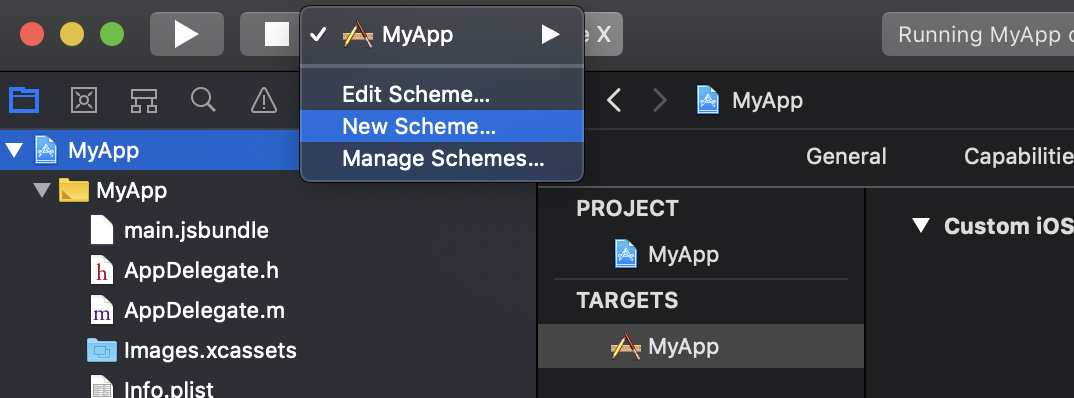Open AppDelegate.m file
This screenshot has height=398, width=1074.
[204, 310]
